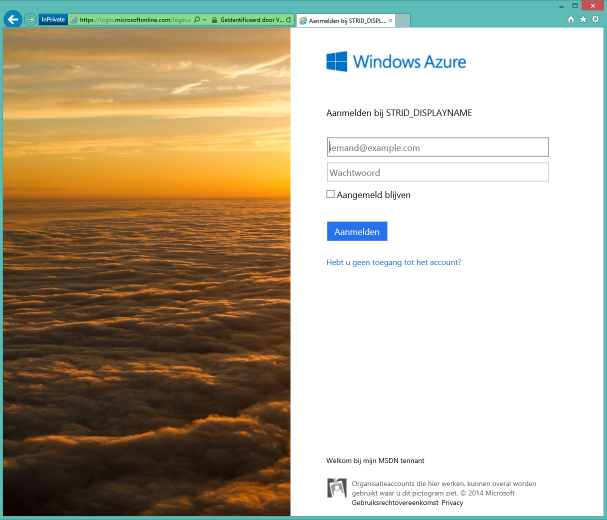Click the browser Back arrow button

(x=13, y=19)
